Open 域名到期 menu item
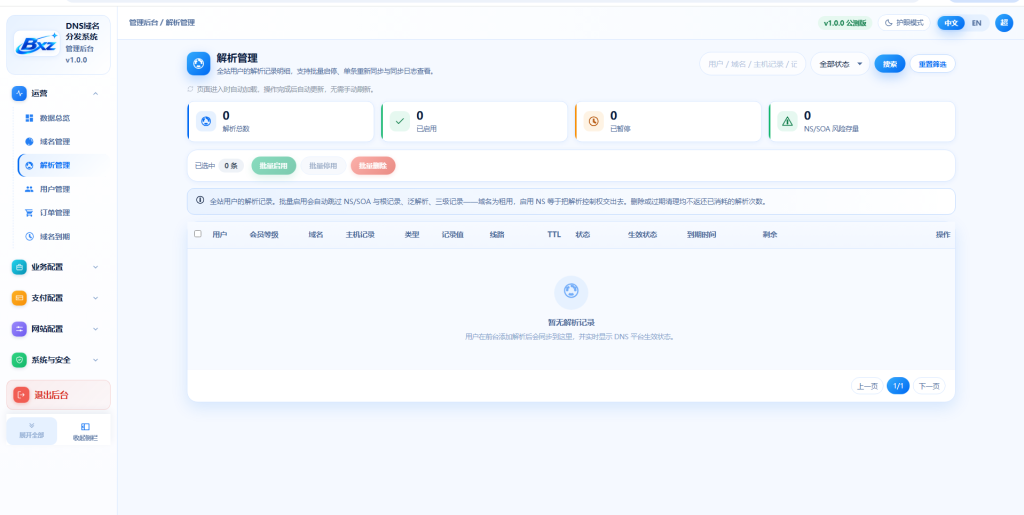Viewport: 1024px width, 515px height. [x=64, y=236]
